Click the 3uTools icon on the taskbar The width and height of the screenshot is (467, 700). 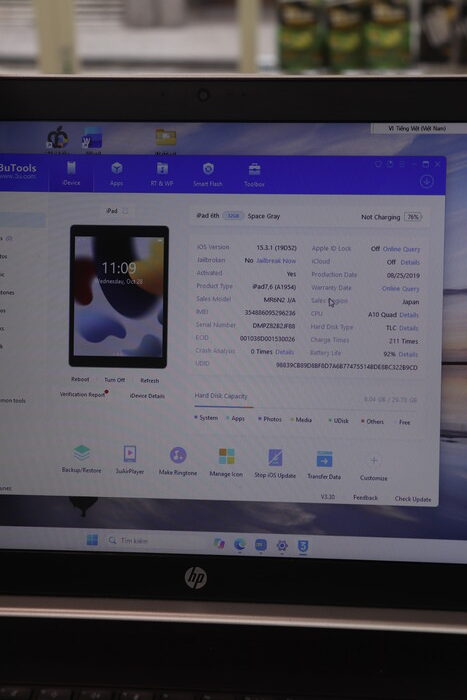click(303, 546)
